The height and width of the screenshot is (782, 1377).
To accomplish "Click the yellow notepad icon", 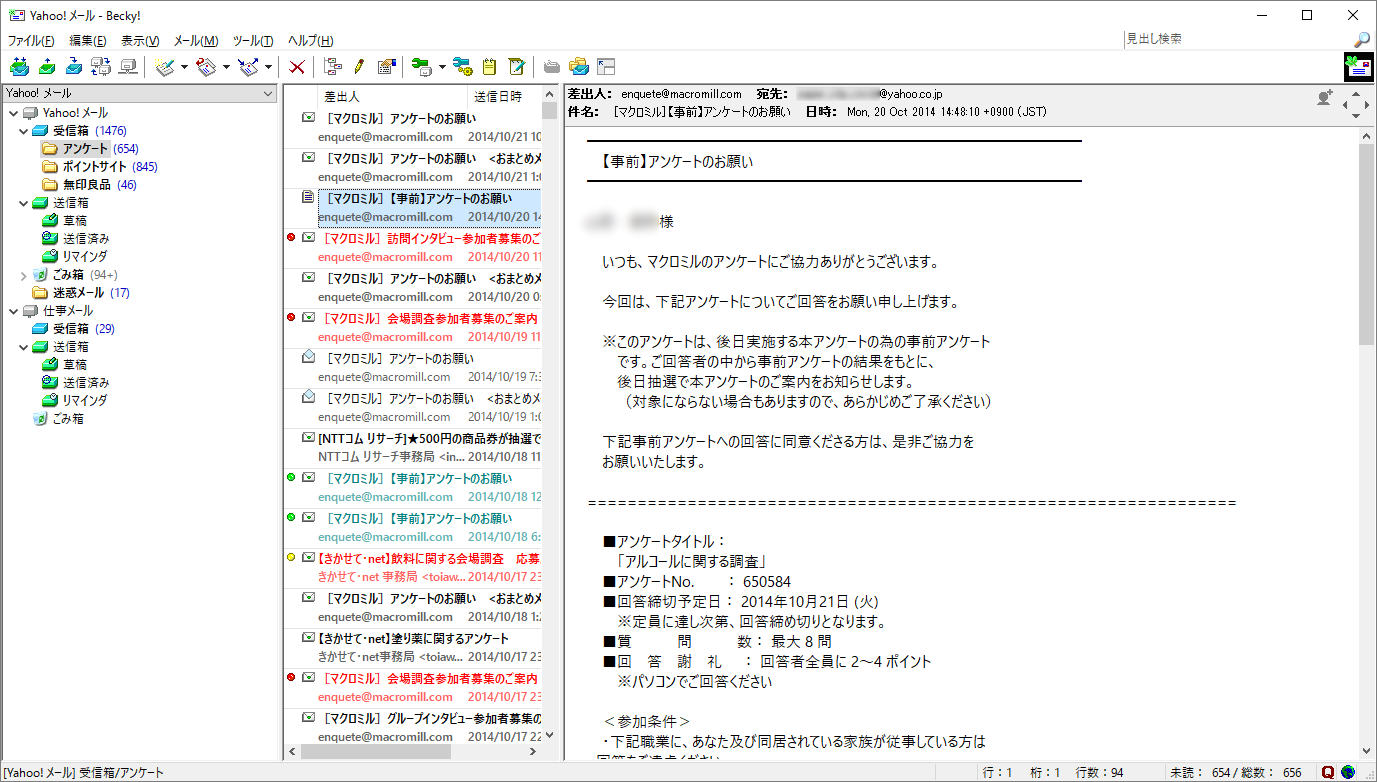I will 489,67.
